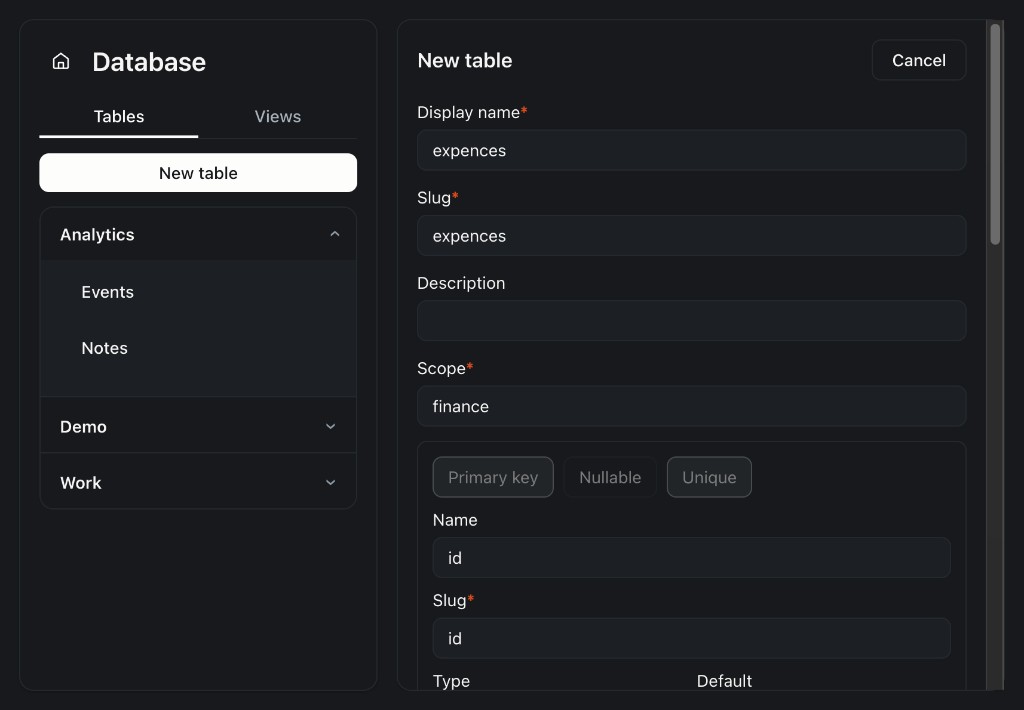Click the home icon beside Database
The height and width of the screenshot is (710, 1024).
[61, 61]
